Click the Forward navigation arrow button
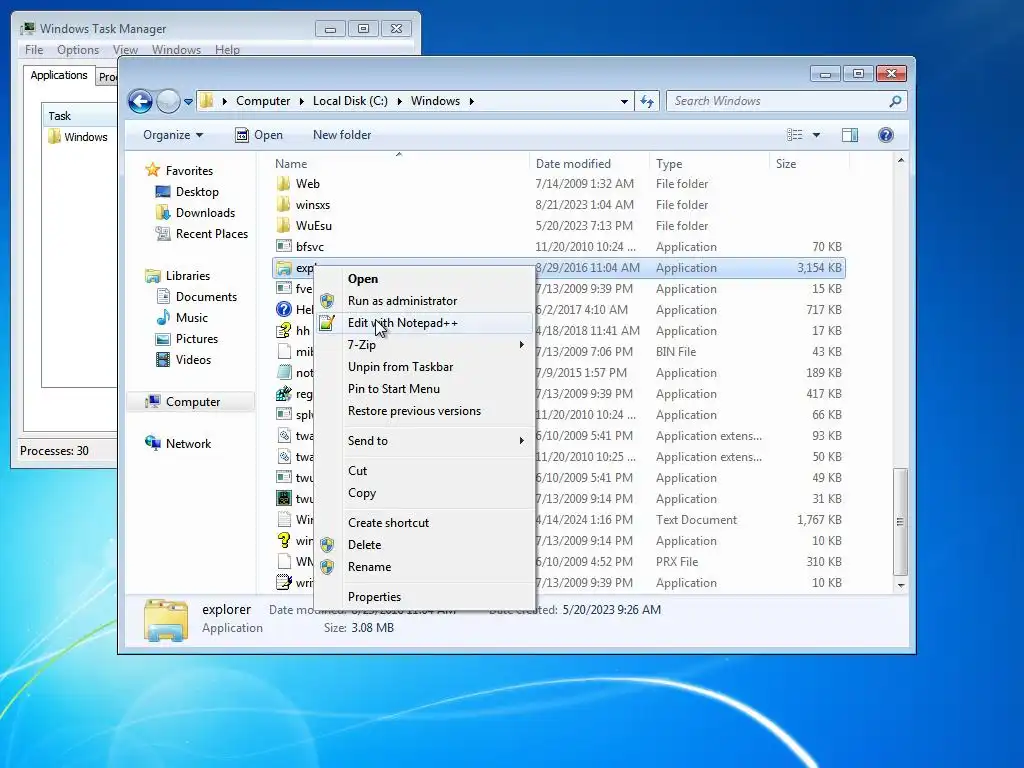The width and height of the screenshot is (1024, 768). tap(168, 101)
